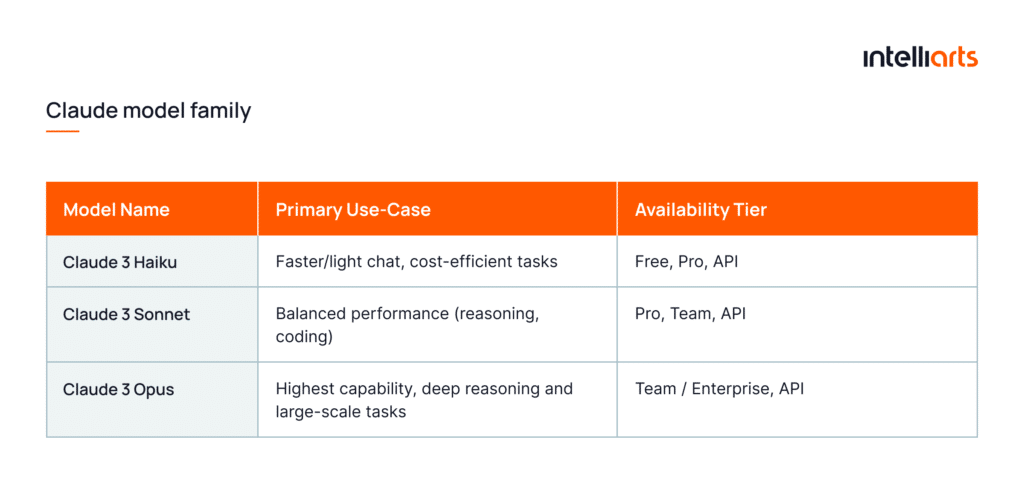
Task: Click the Model Name column header
Action: pyautogui.click(x=116, y=210)
